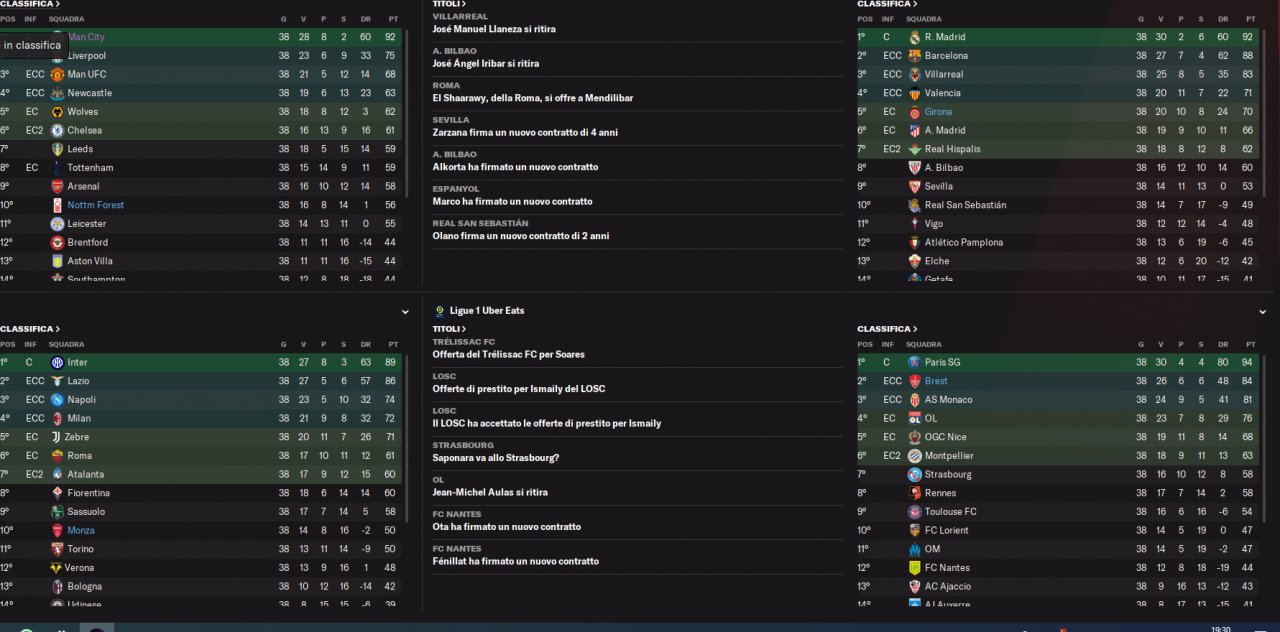Open 'Jean-Michel Aulas si ritira' headline
Image resolution: width=1280 pixels, height=632 pixels.
click(490, 492)
